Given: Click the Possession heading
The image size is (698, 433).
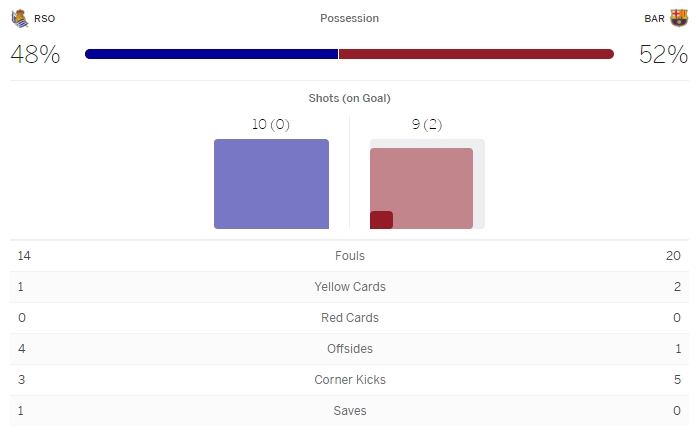Looking at the screenshot, I should tap(349, 18).
